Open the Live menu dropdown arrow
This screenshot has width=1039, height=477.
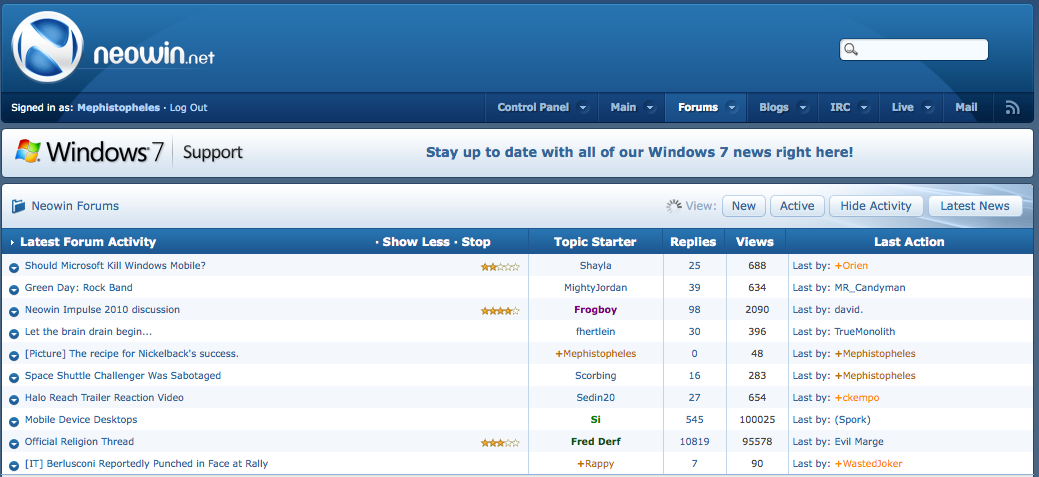tap(928, 108)
